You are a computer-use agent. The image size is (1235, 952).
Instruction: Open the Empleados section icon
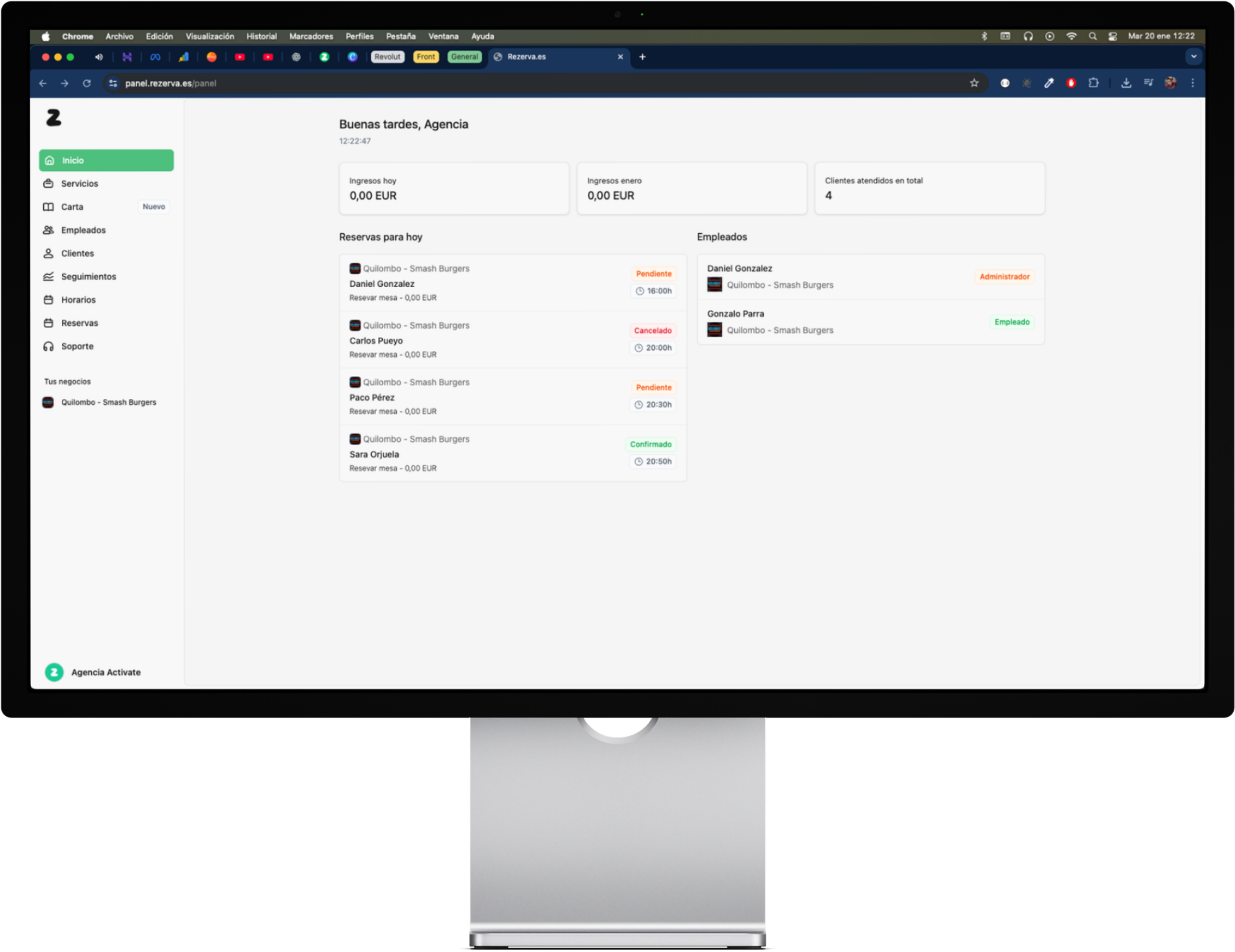49,230
